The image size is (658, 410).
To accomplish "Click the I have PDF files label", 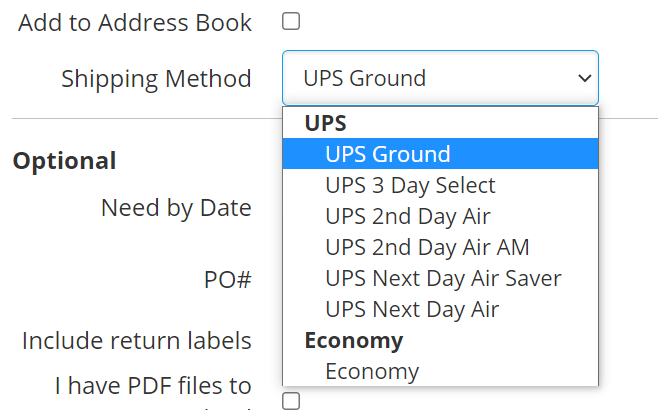I will click(x=153, y=386).
